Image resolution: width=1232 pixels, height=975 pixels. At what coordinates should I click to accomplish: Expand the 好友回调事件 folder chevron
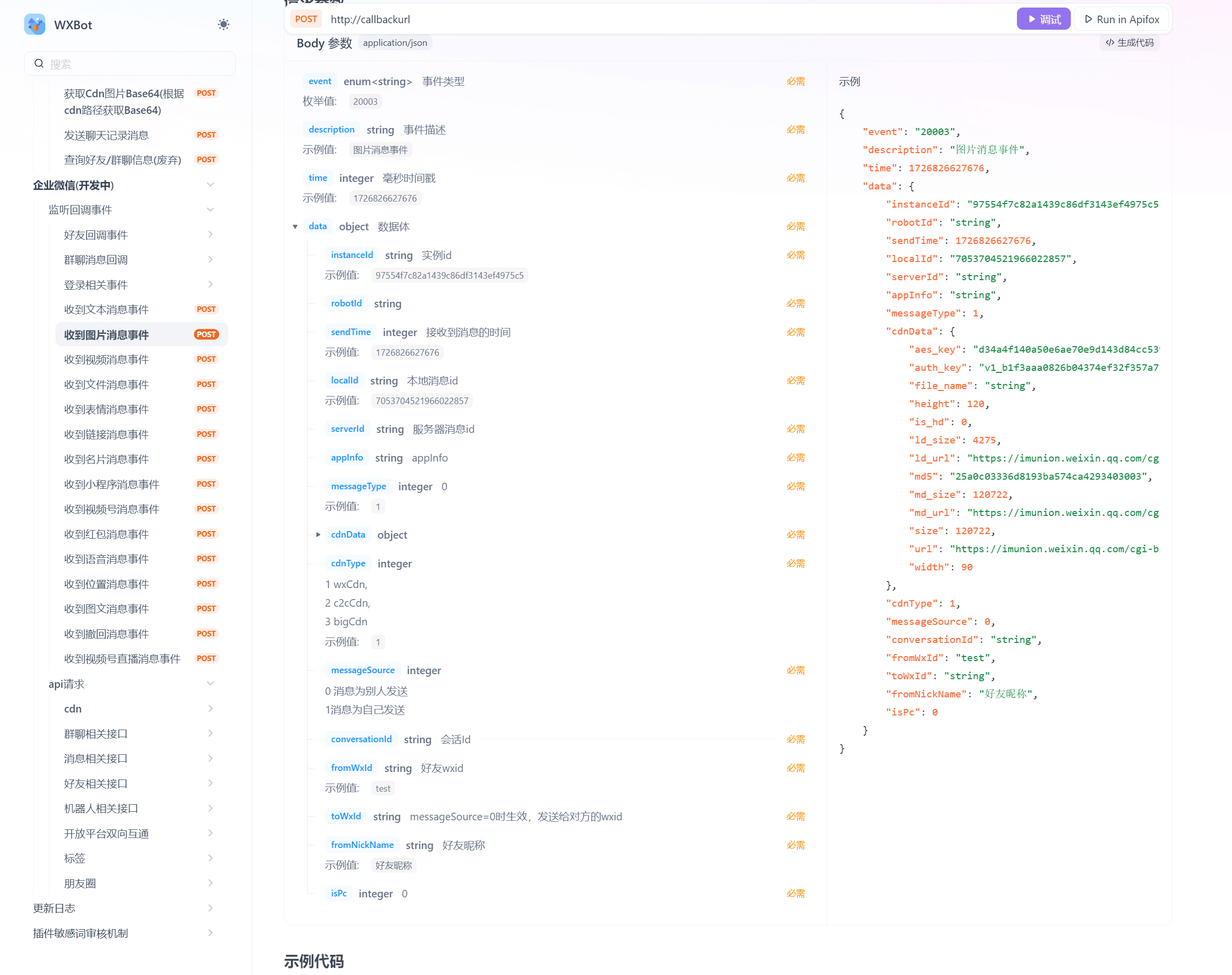coord(211,235)
